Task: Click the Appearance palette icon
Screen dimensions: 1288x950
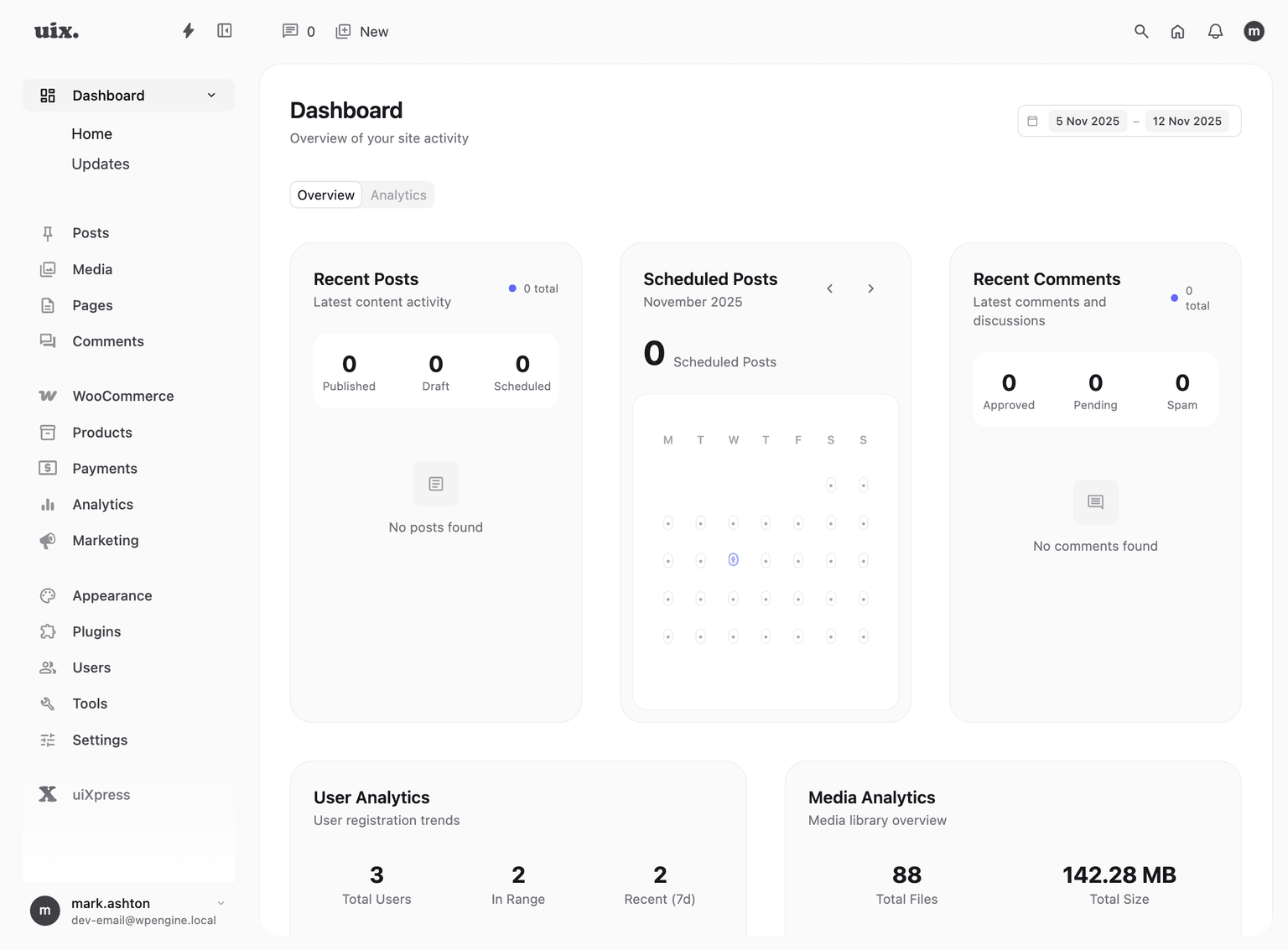Action: 48,595
